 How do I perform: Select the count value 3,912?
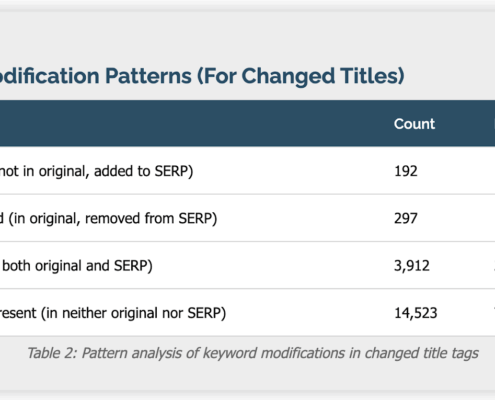(412, 266)
